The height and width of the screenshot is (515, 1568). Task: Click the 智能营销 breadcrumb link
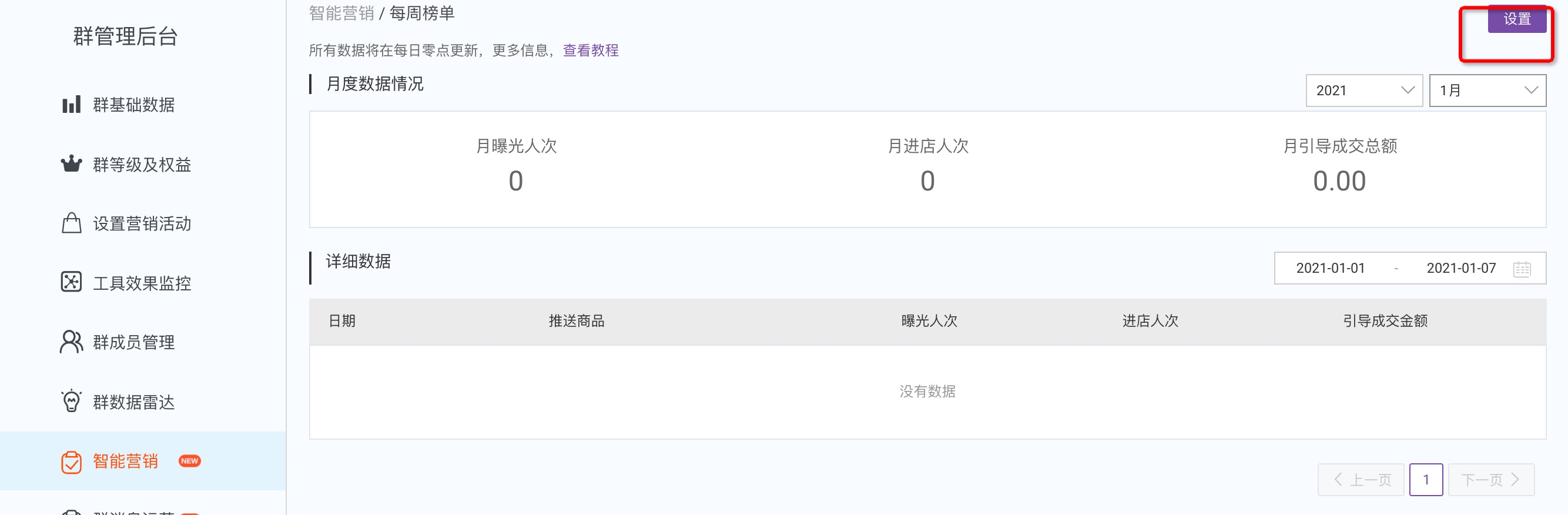[x=341, y=14]
